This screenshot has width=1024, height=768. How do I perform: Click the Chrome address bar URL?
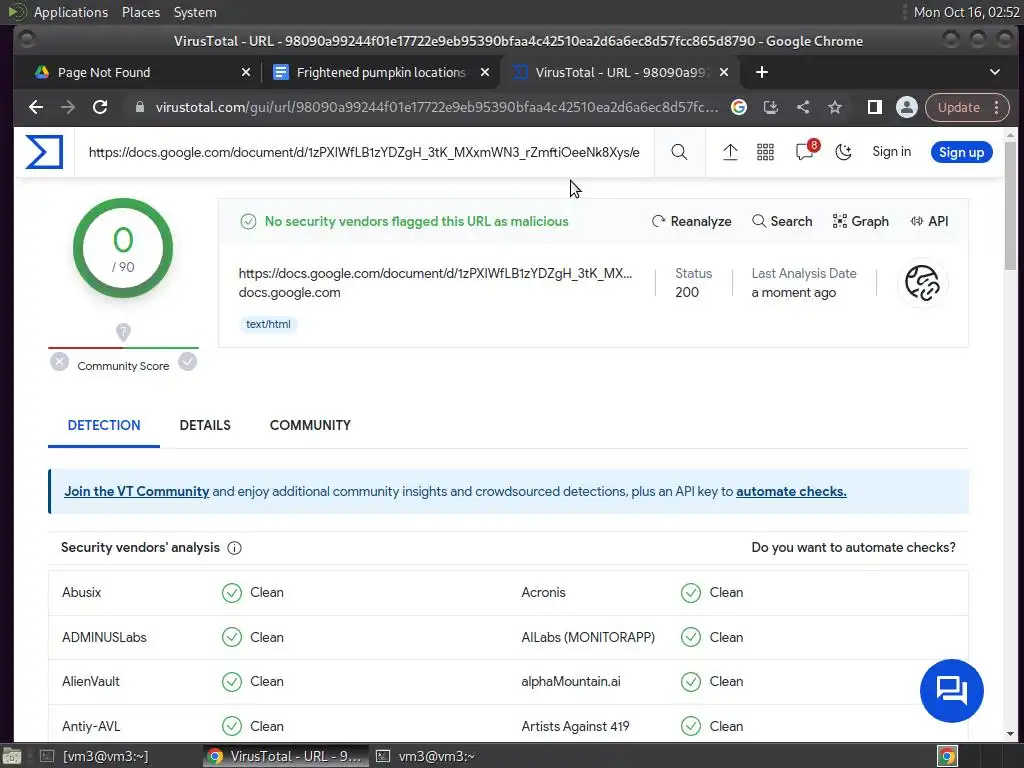(x=436, y=107)
